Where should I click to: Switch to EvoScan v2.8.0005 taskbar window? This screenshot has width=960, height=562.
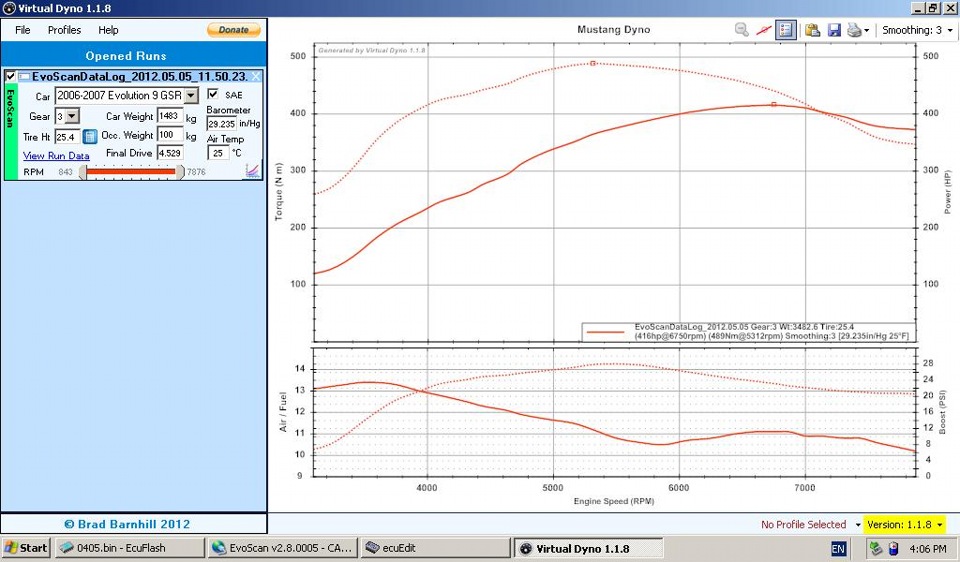pos(282,548)
